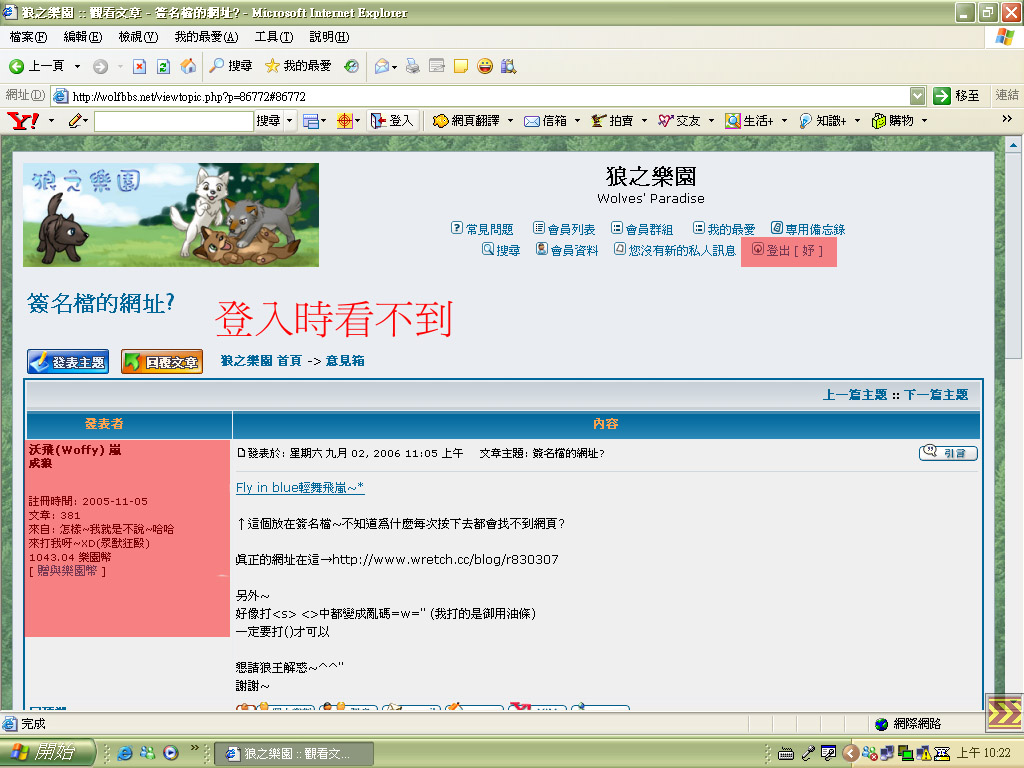Open the 檢視 menu

click(x=138, y=37)
